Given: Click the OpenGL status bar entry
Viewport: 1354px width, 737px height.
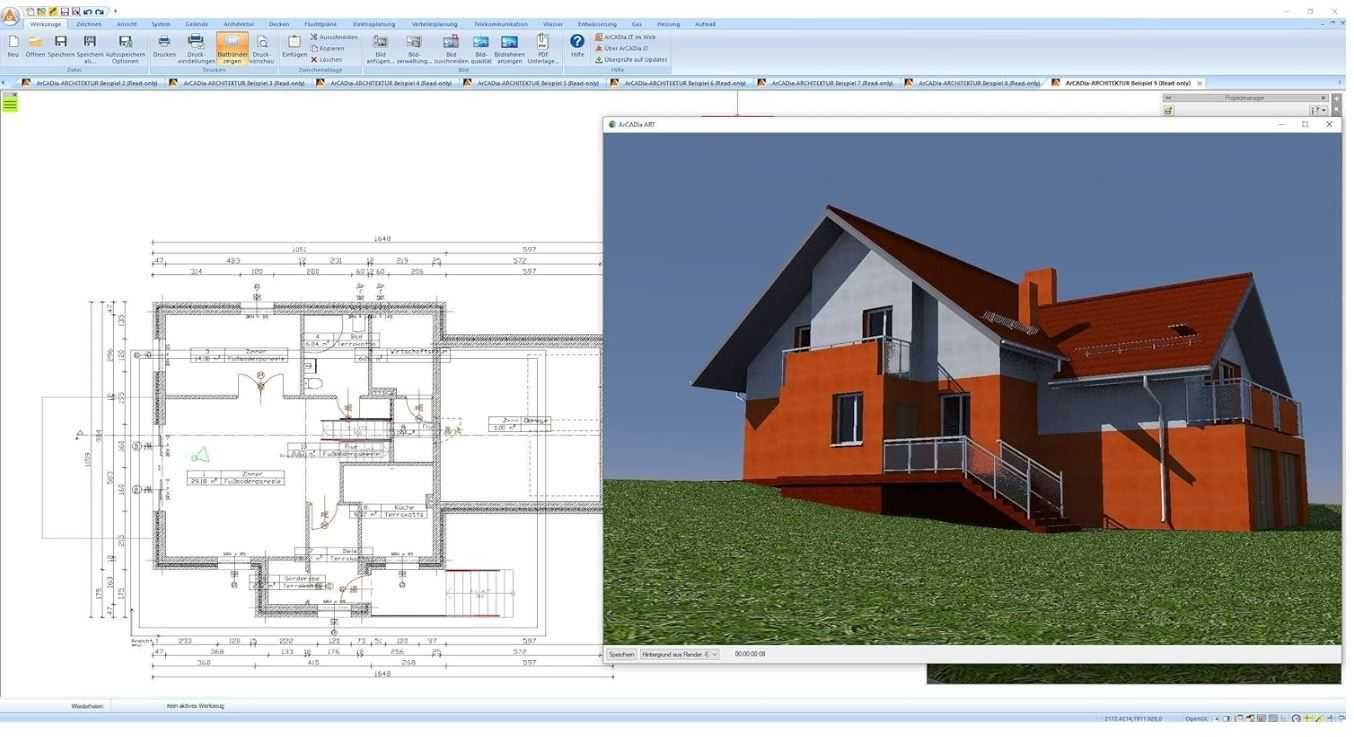Looking at the screenshot, I should (1197, 718).
